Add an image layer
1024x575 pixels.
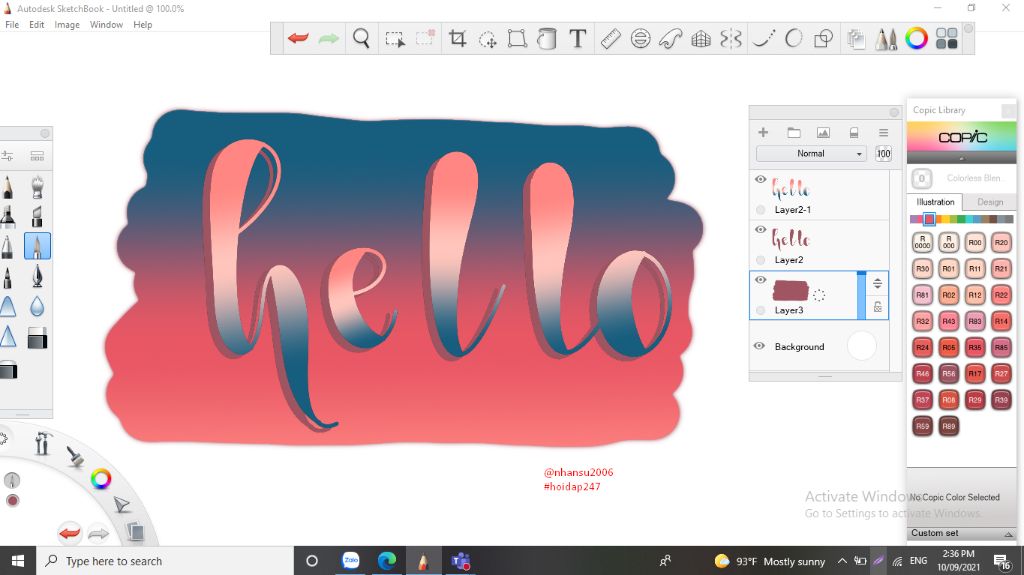point(823,133)
